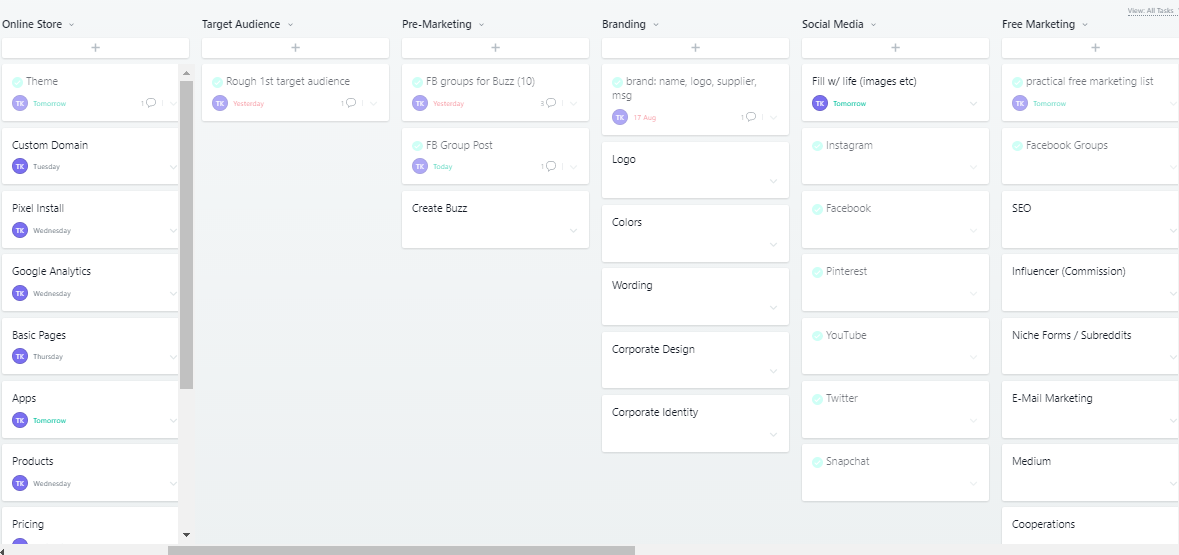Expand the Create Buzz card chevron
Viewport: 1179px width, 555px height.
coord(573,231)
